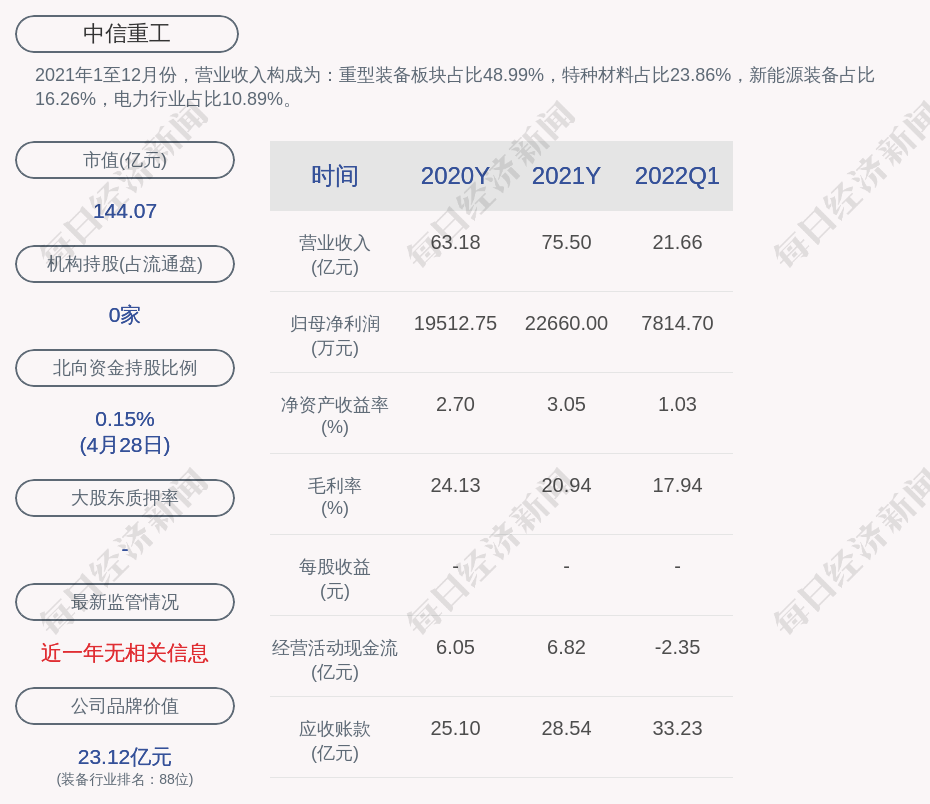Select the 2020Y column header
The height and width of the screenshot is (804, 930).
point(455,176)
